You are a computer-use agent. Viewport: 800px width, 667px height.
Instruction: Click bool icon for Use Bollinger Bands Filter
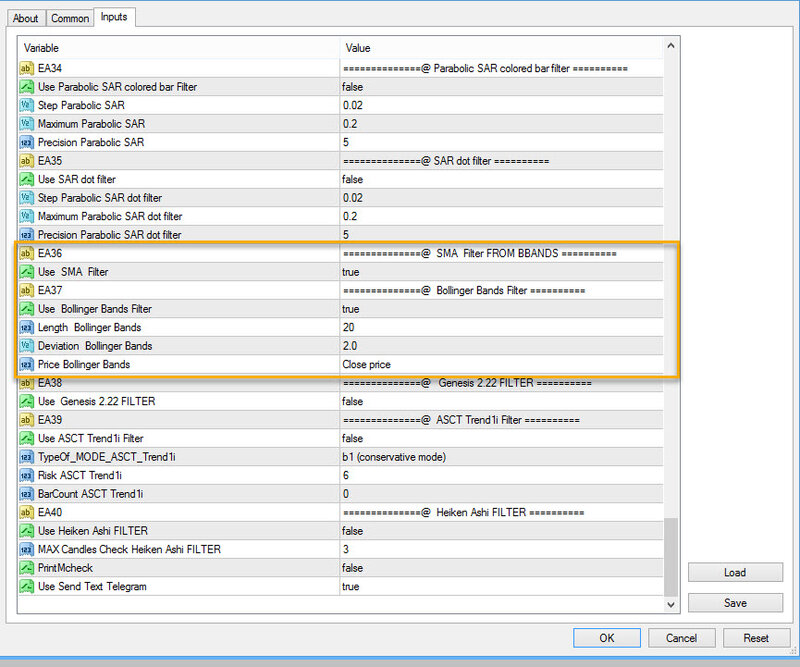[x=27, y=309]
